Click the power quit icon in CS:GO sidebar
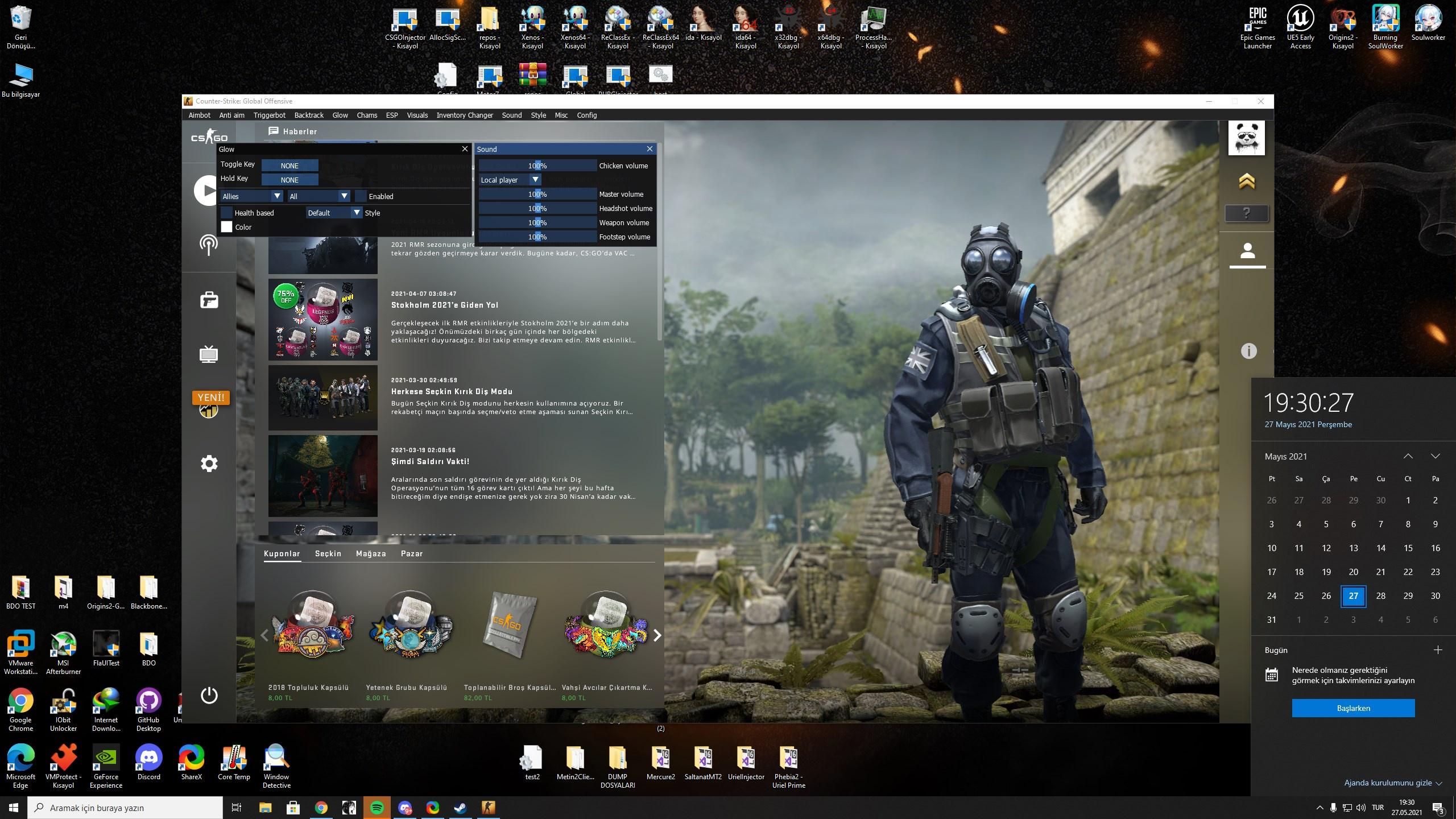 pos(209,695)
